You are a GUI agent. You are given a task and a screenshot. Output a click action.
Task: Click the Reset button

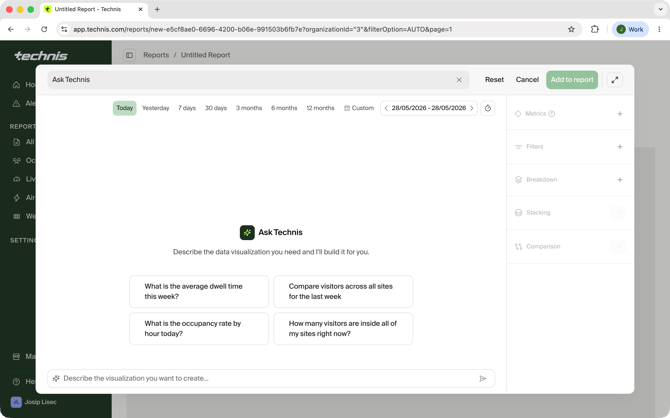click(494, 80)
